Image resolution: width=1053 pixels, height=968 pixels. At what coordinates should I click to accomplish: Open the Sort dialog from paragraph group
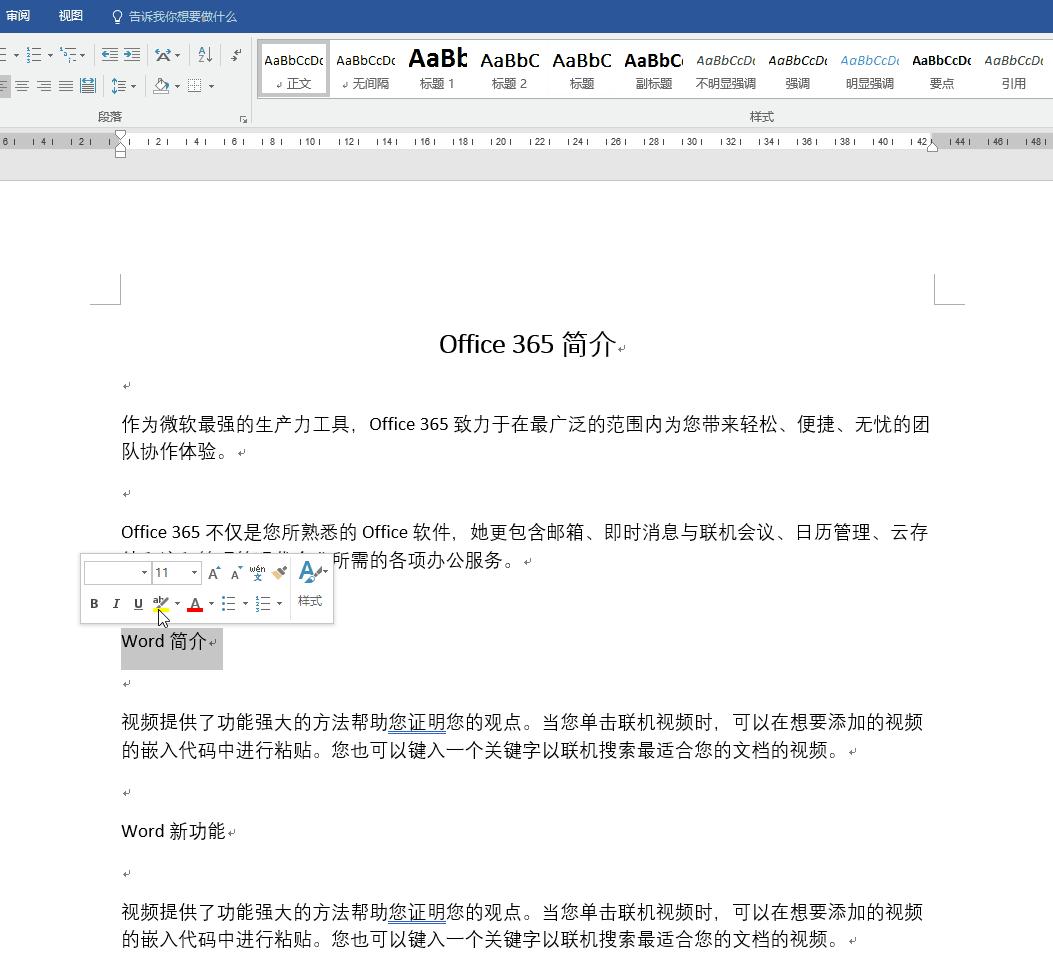tap(204, 55)
